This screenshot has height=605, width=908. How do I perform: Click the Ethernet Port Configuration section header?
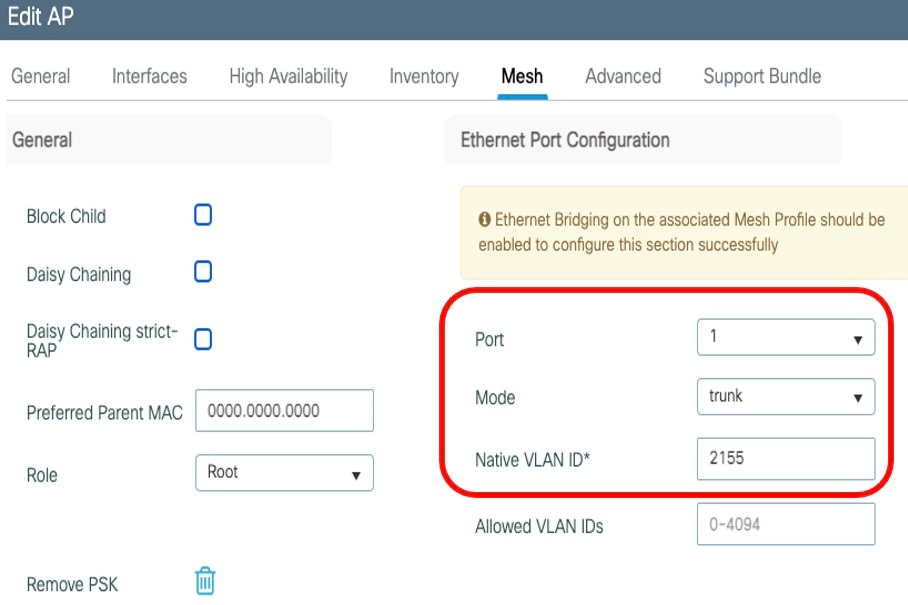[563, 139]
